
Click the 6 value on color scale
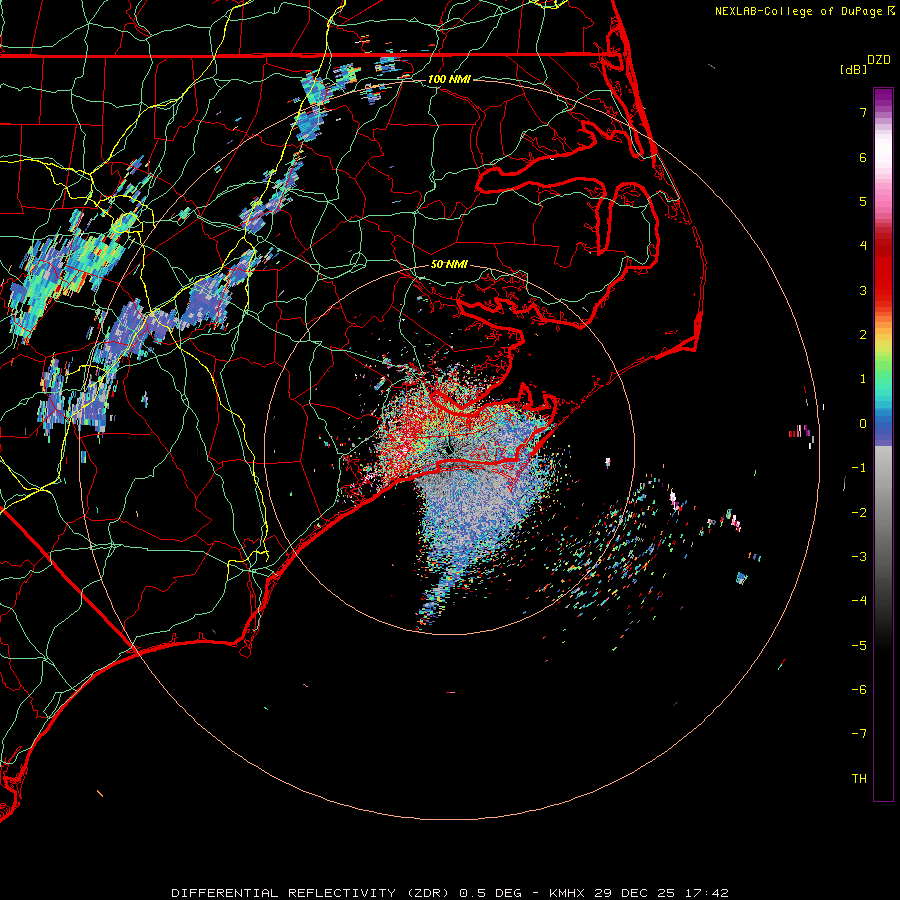click(x=863, y=157)
